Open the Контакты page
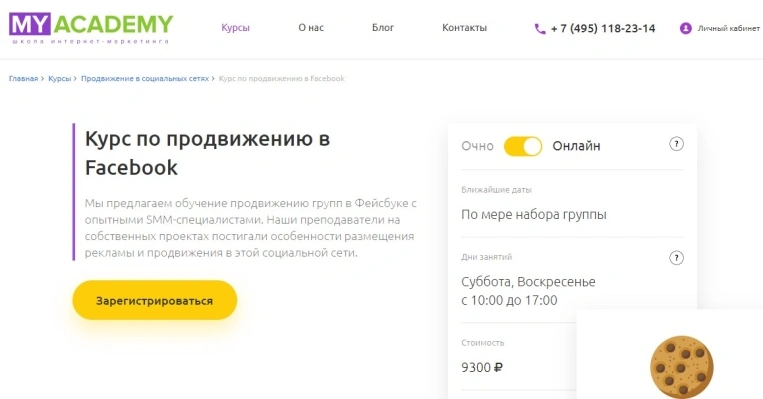The image size is (763, 399). tap(464, 28)
